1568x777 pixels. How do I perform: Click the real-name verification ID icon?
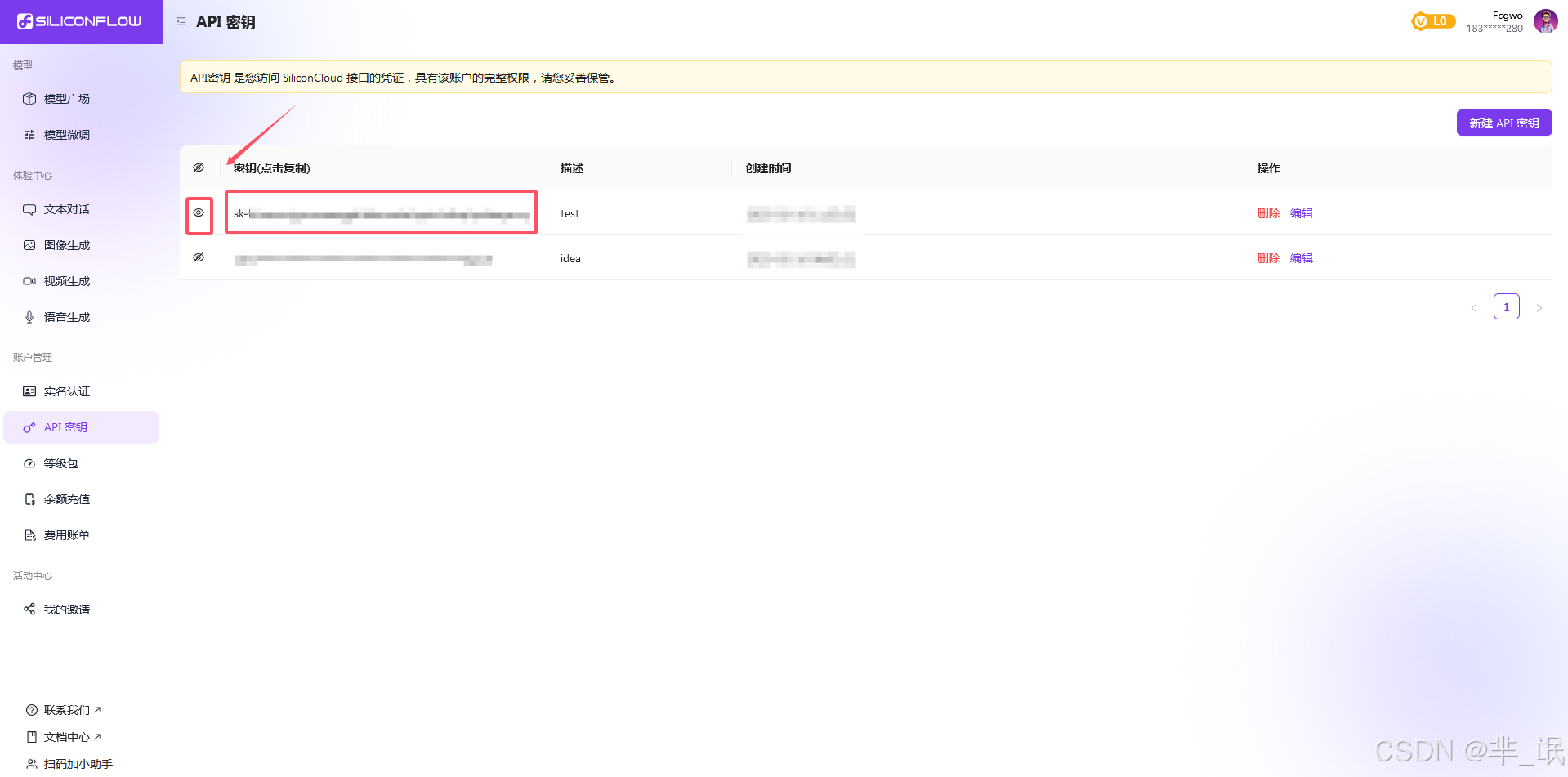29,391
